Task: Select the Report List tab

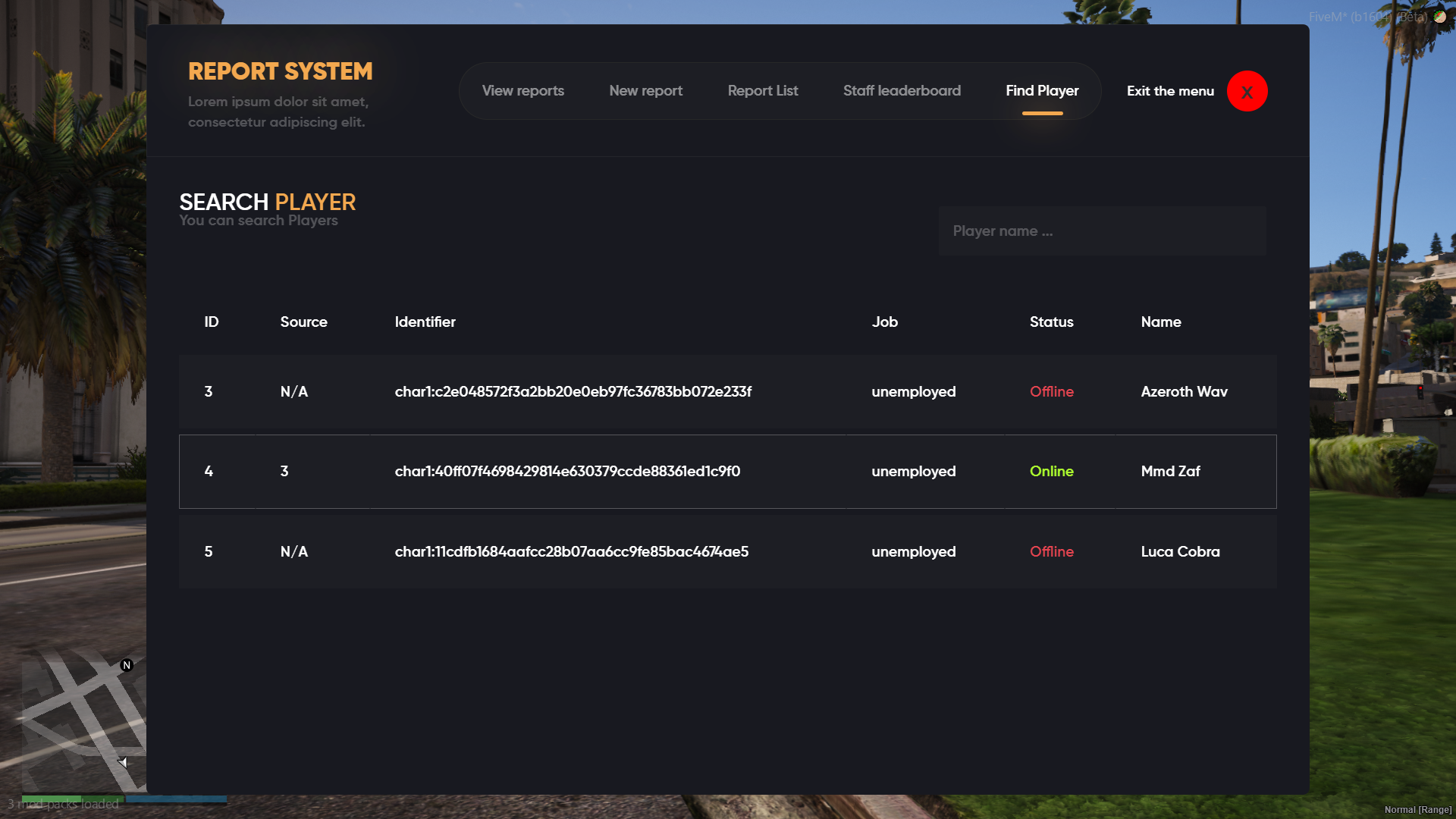Action: point(762,90)
